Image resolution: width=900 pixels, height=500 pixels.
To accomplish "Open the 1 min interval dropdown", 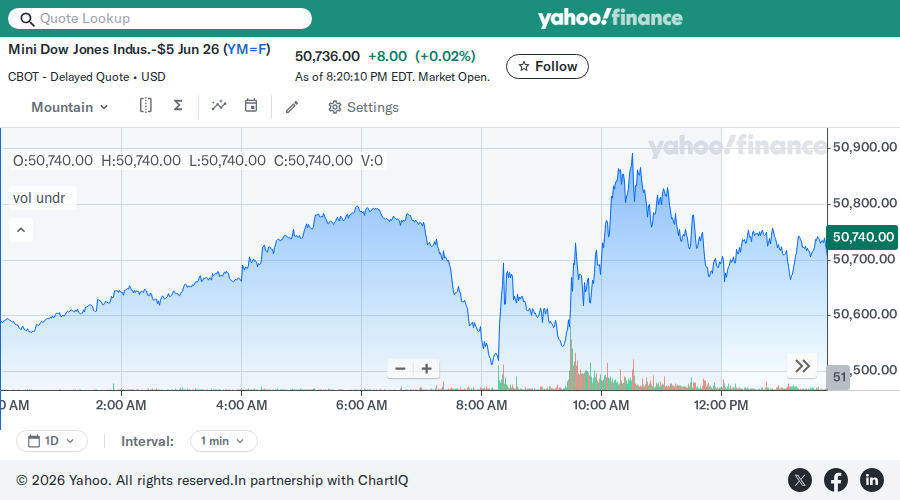I will pos(223,441).
